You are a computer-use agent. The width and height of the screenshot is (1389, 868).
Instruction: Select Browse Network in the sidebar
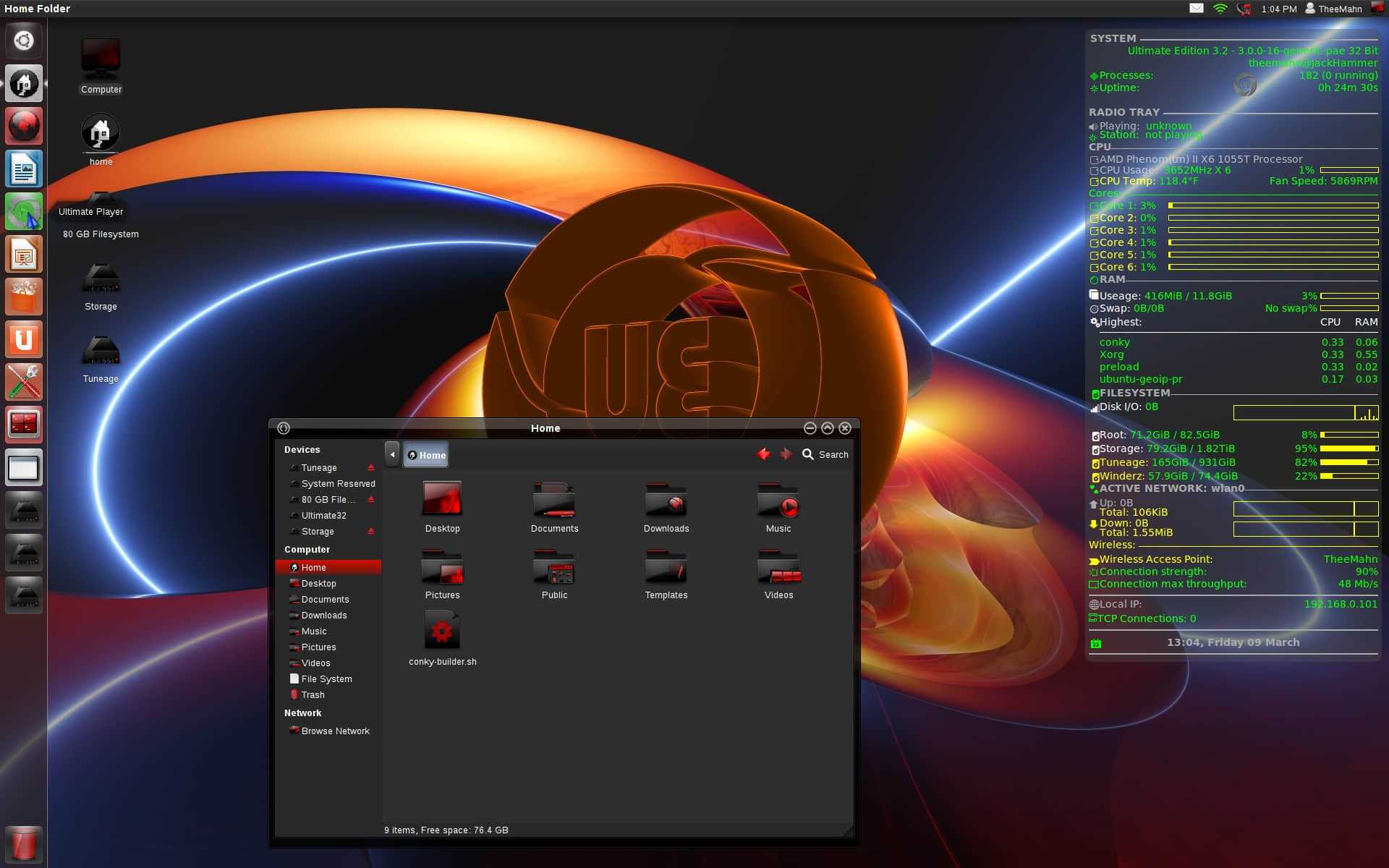(x=334, y=731)
